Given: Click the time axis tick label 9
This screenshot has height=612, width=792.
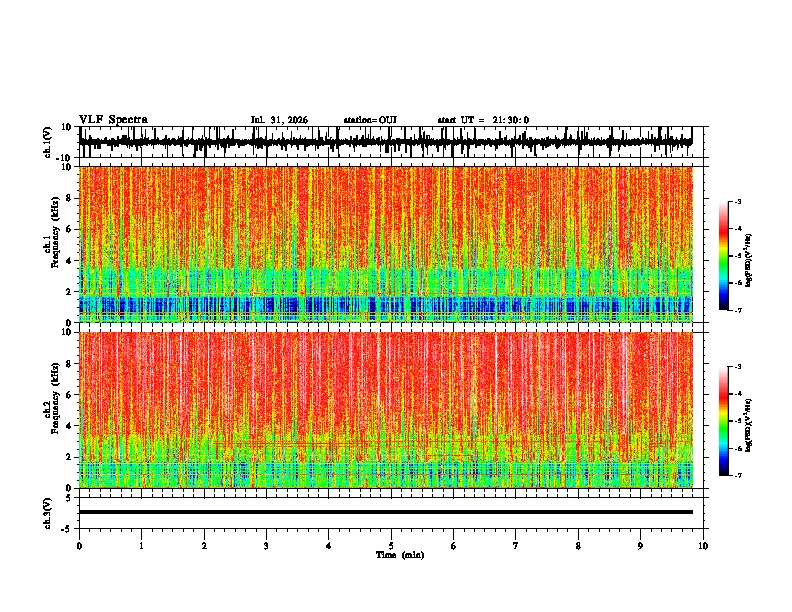Looking at the screenshot, I should [x=640, y=546].
